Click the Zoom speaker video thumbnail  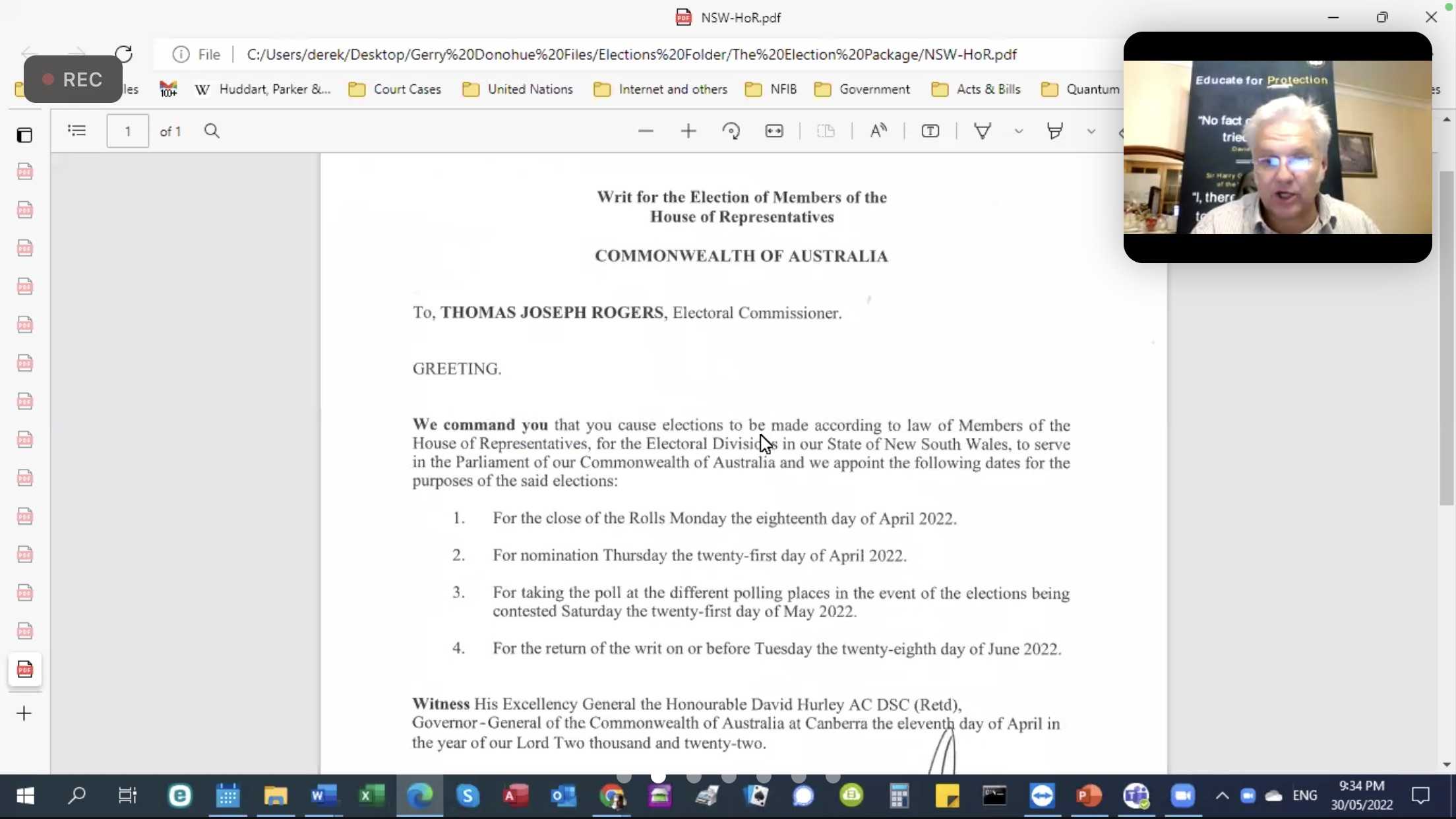[1277, 147]
